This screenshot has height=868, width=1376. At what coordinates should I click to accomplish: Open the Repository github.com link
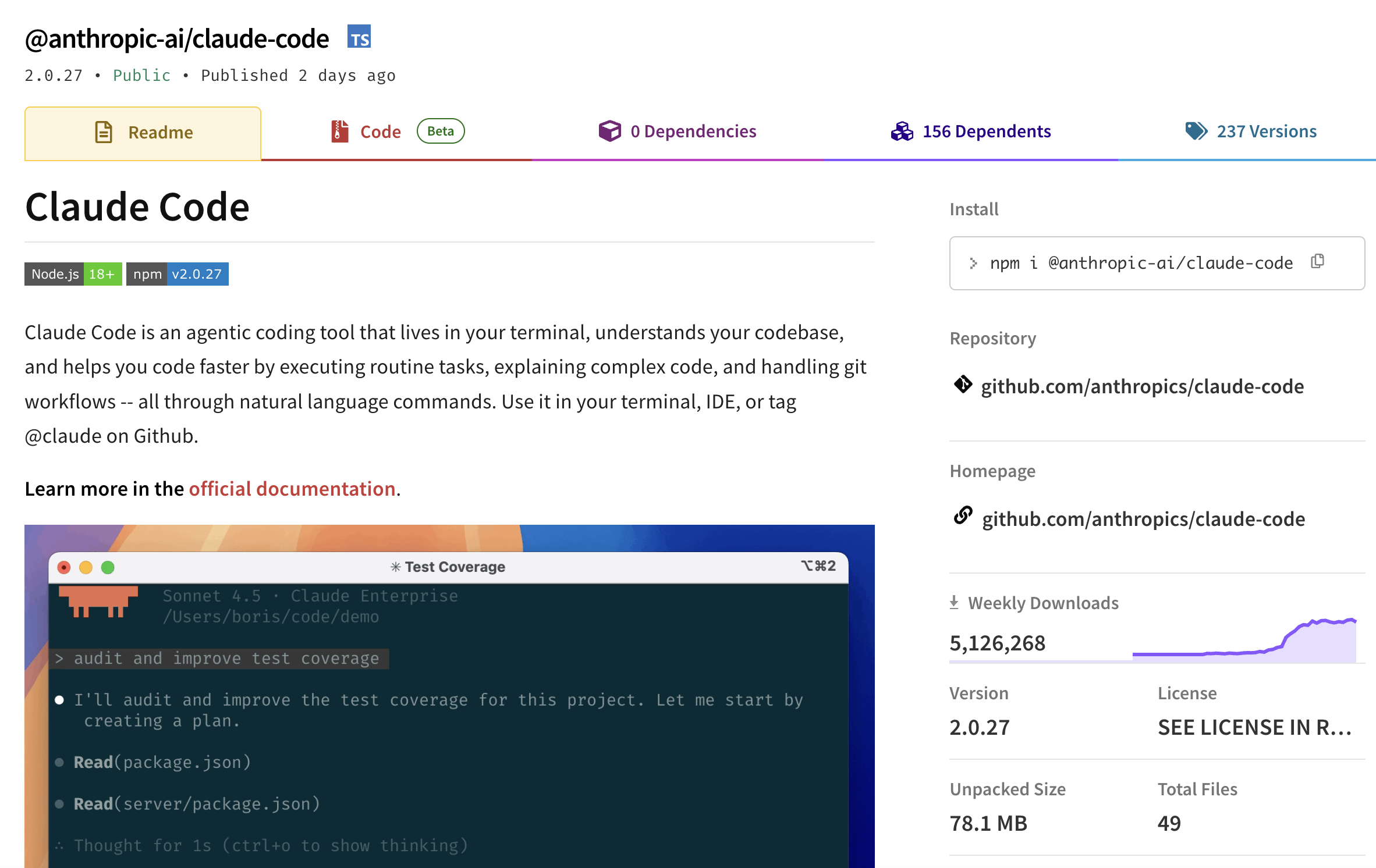(1142, 386)
